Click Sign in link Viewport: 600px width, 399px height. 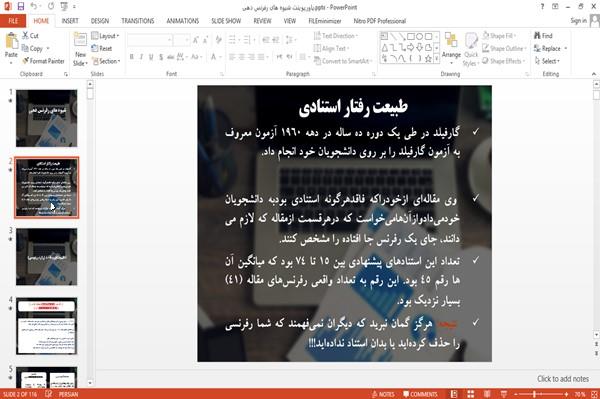tap(578, 21)
